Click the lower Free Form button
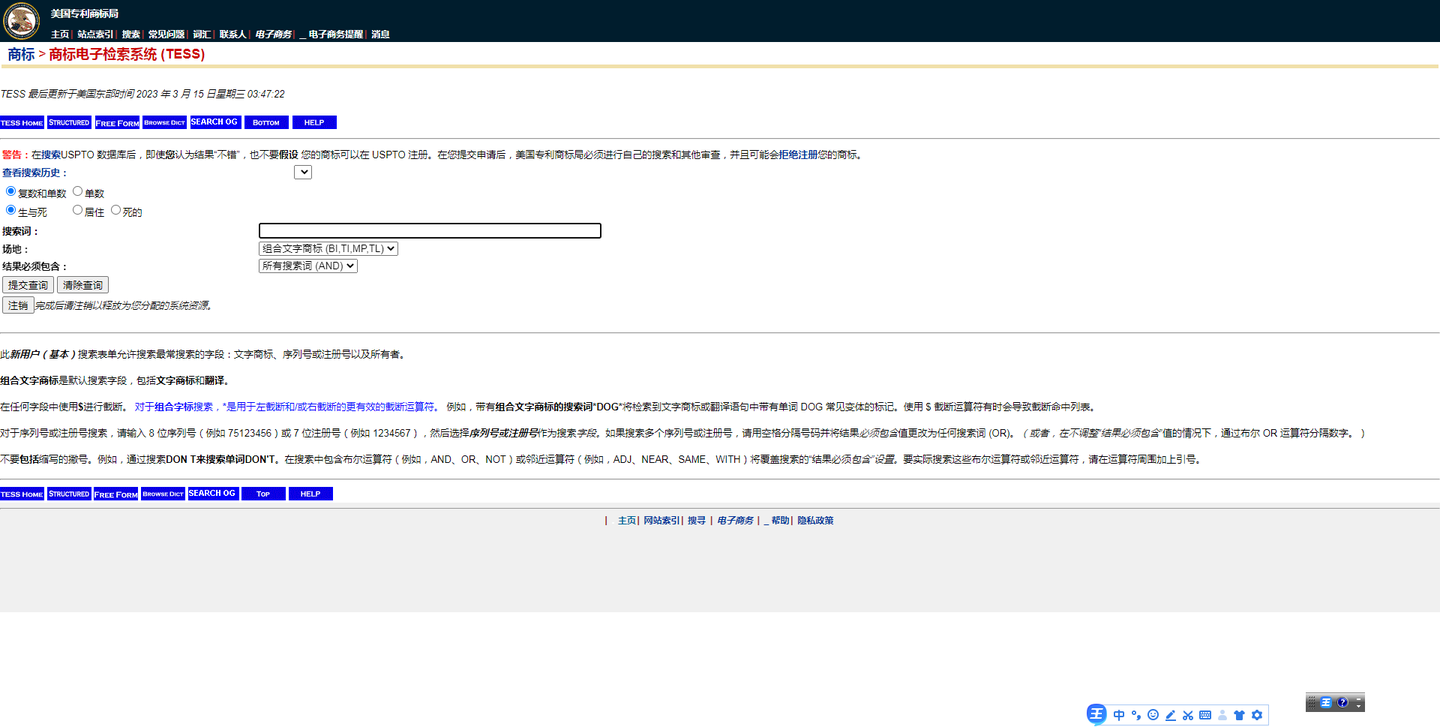1440x727 pixels. [116, 494]
